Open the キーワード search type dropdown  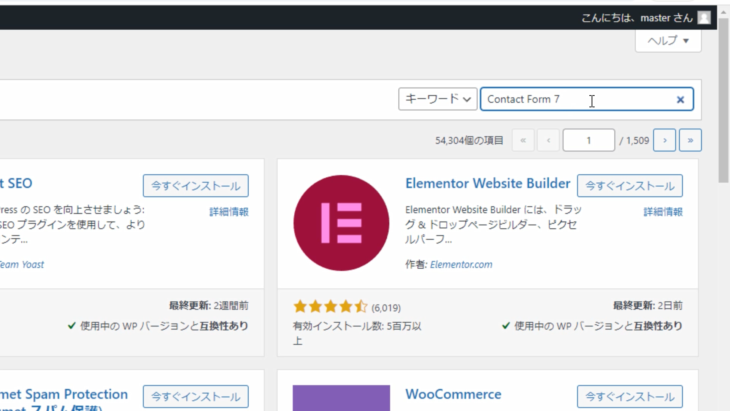click(x=438, y=99)
